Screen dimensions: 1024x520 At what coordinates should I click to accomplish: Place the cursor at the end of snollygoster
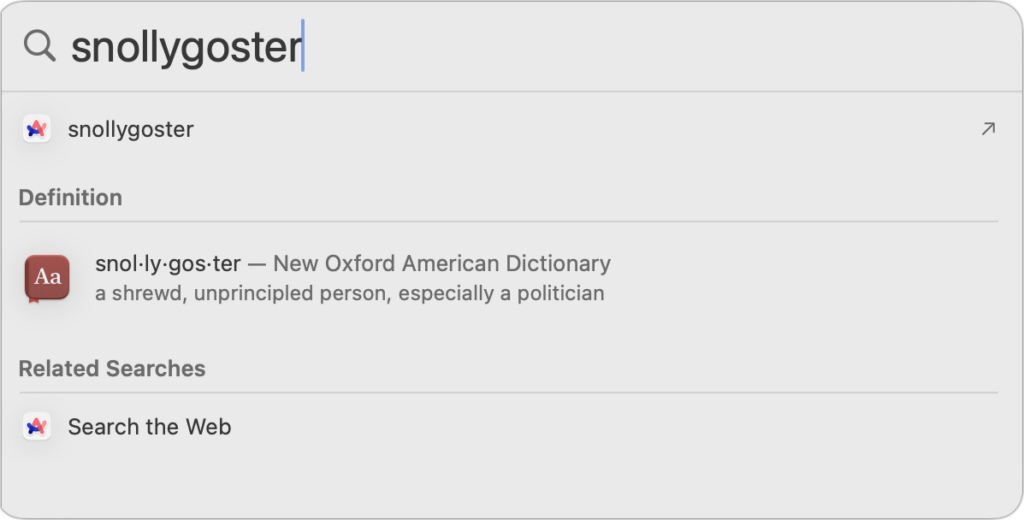point(302,47)
